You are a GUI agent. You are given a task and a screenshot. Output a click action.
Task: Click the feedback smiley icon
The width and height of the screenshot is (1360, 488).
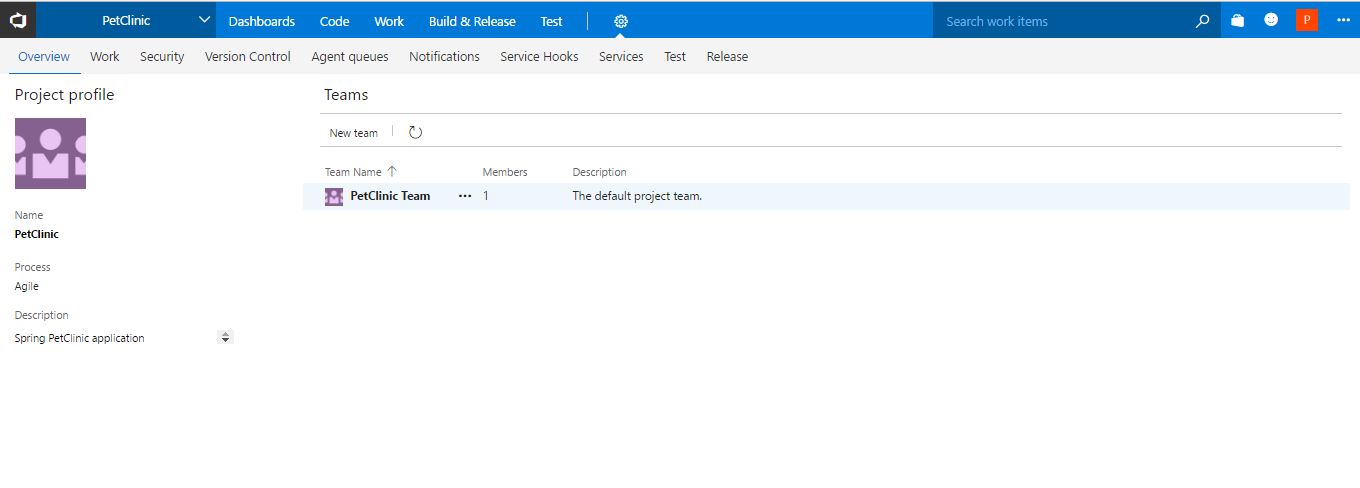1271,20
